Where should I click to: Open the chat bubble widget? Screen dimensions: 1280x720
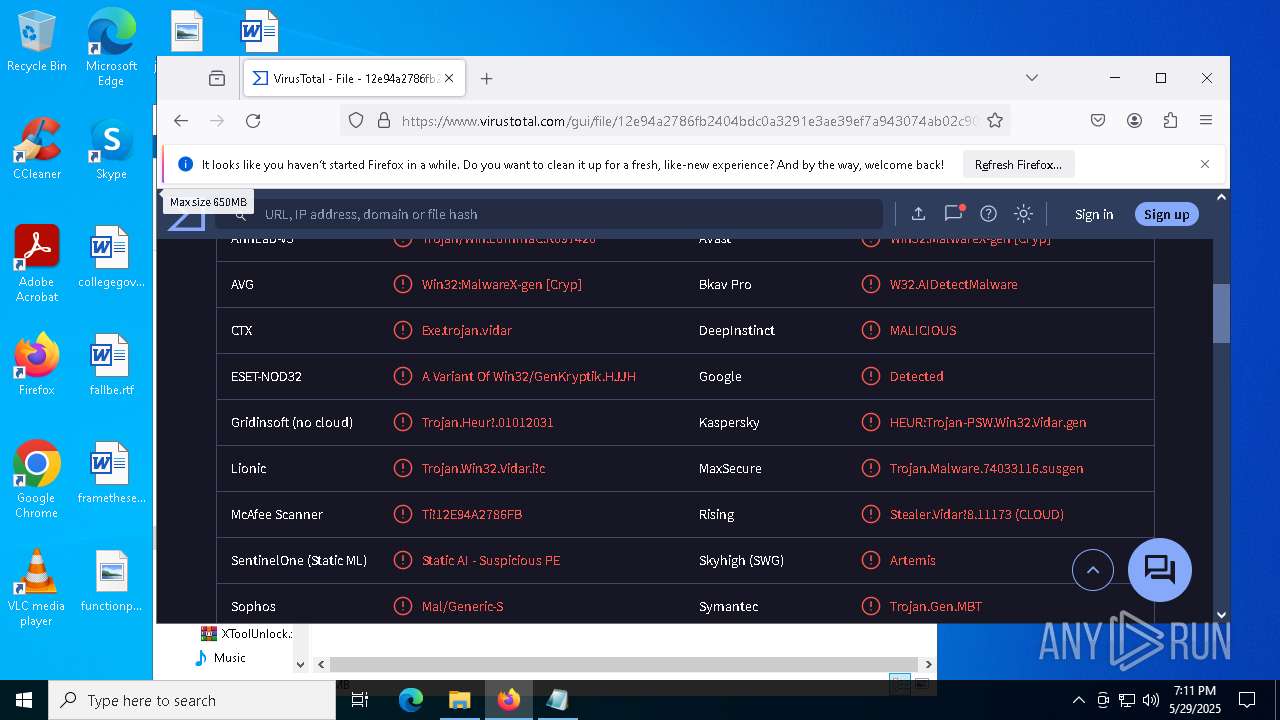[x=1160, y=570]
